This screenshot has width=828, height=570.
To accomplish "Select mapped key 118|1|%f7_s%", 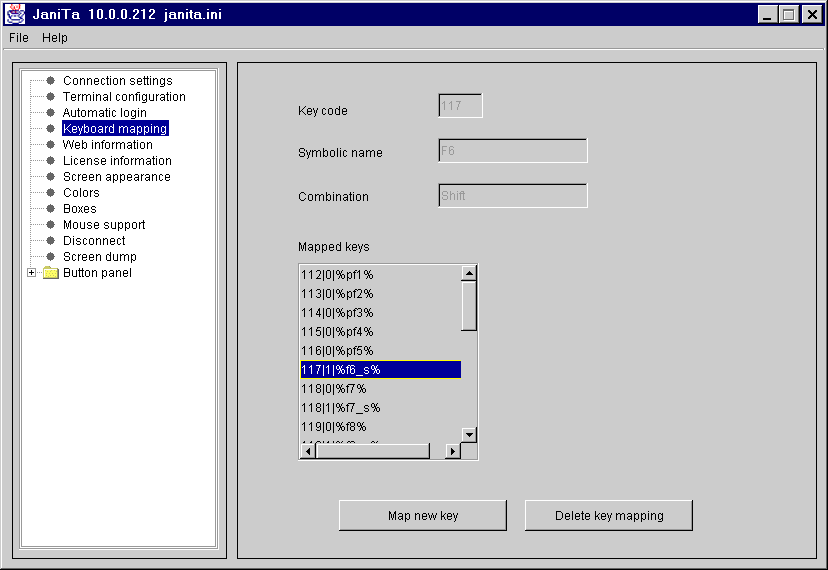I will 380,408.
